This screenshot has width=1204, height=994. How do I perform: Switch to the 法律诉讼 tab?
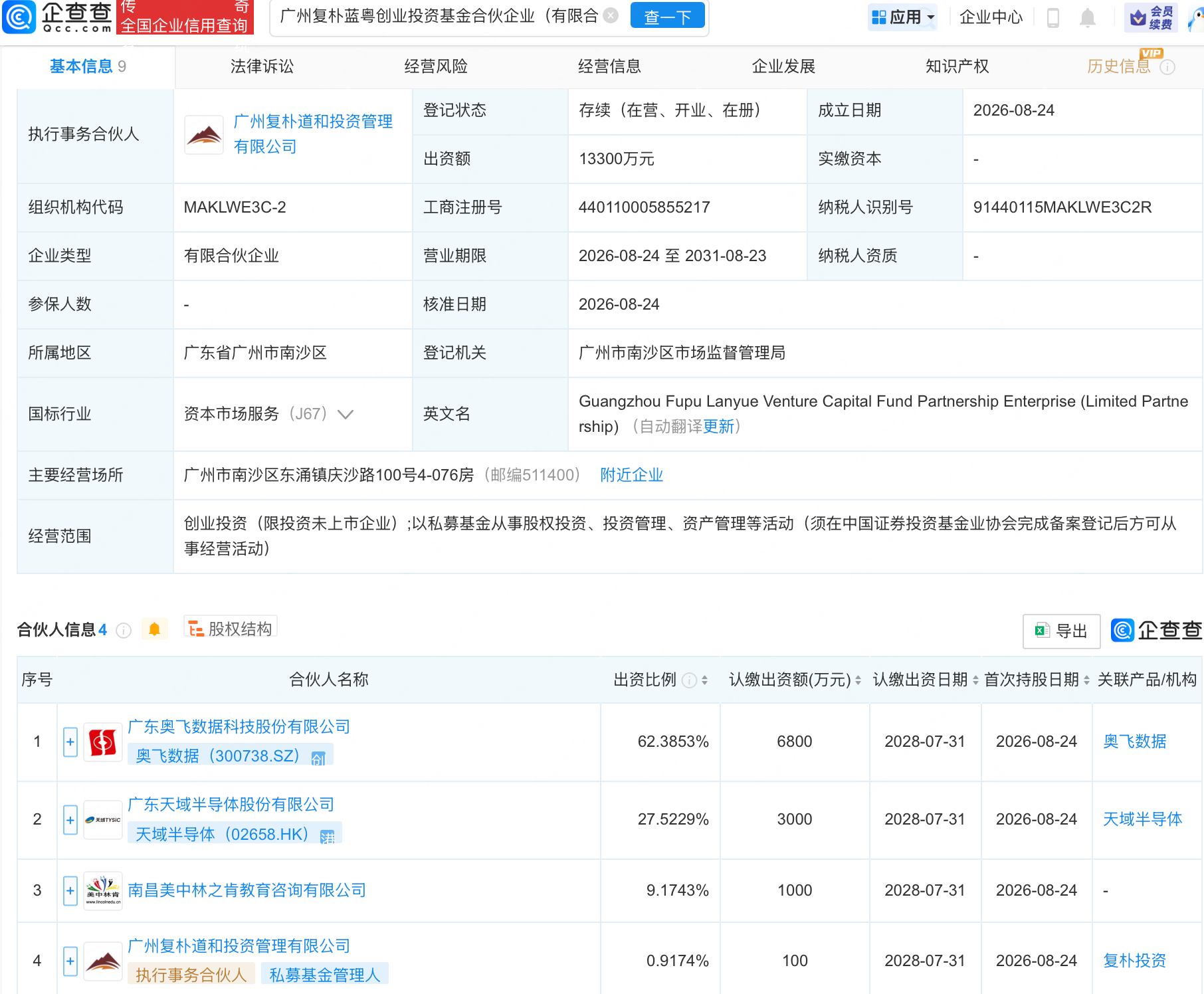(x=262, y=66)
